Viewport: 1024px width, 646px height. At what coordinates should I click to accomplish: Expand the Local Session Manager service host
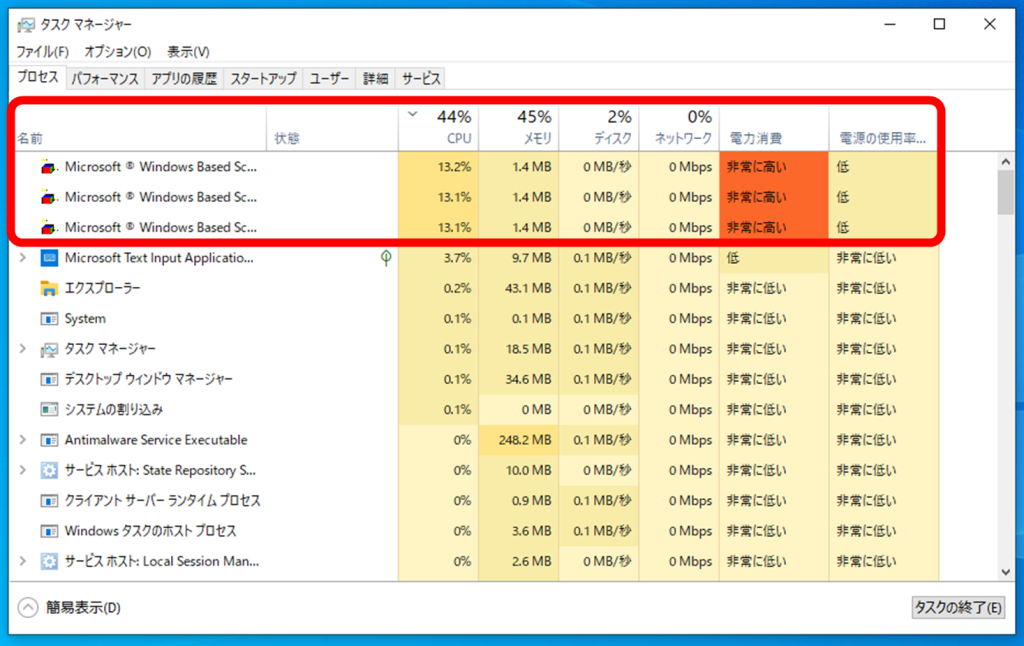click(x=23, y=561)
